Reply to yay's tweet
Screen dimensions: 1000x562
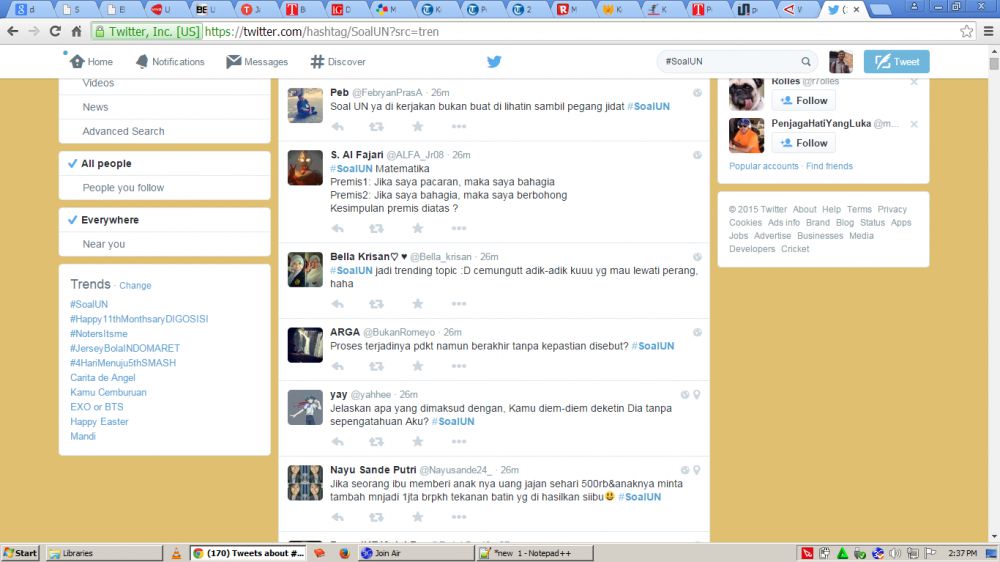point(337,441)
